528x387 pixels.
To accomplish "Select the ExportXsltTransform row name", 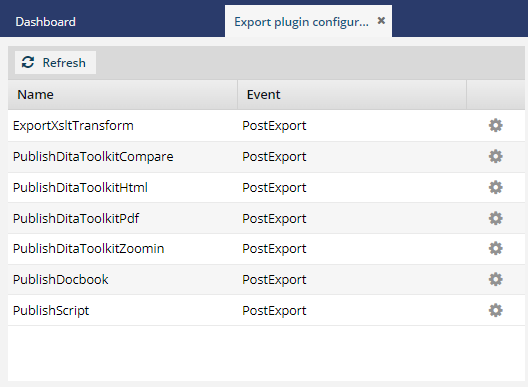I will [x=73, y=126].
